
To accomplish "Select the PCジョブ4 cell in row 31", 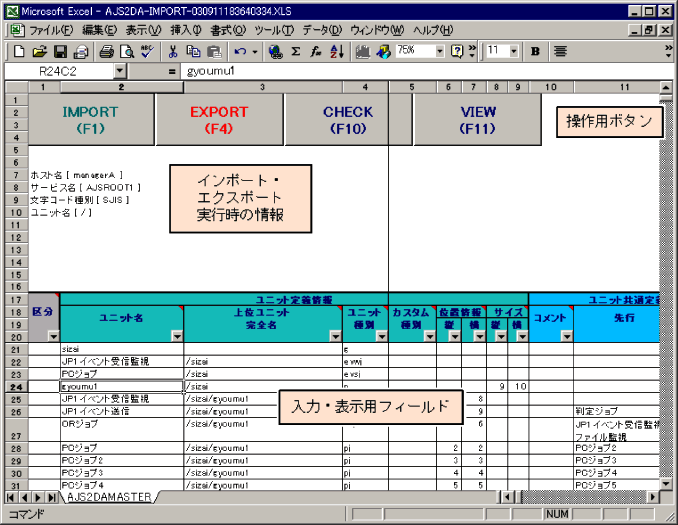I will tap(122, 485).
